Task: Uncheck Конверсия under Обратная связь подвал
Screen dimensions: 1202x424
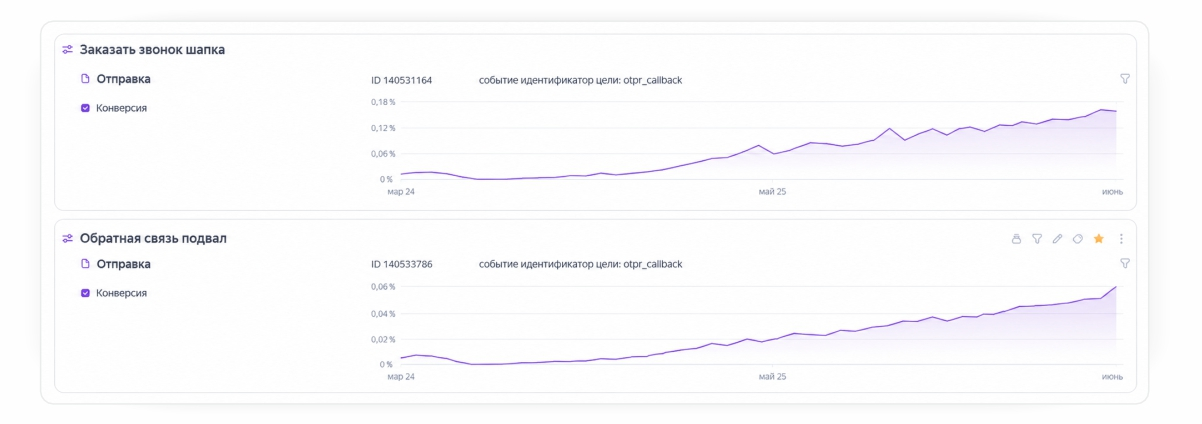Action: (x=86, y=293)
